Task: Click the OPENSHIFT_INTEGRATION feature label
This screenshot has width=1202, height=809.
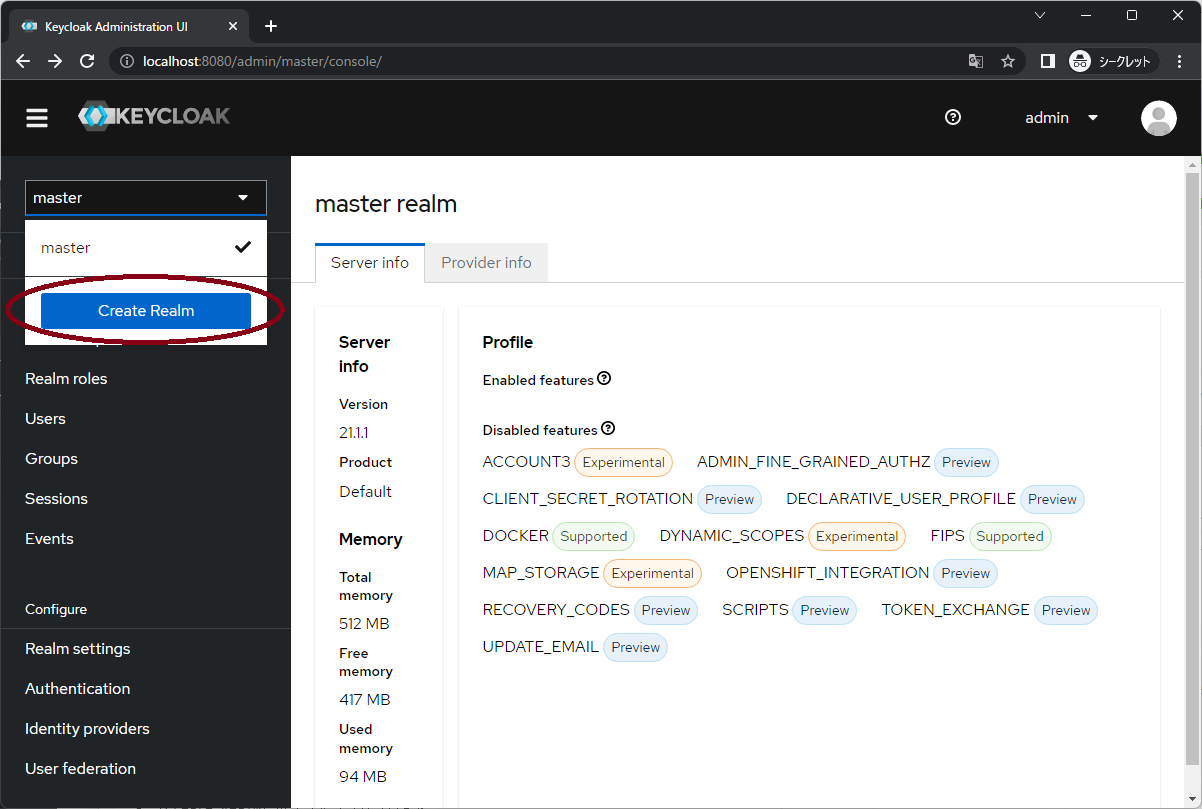Action: click(828, 572)
